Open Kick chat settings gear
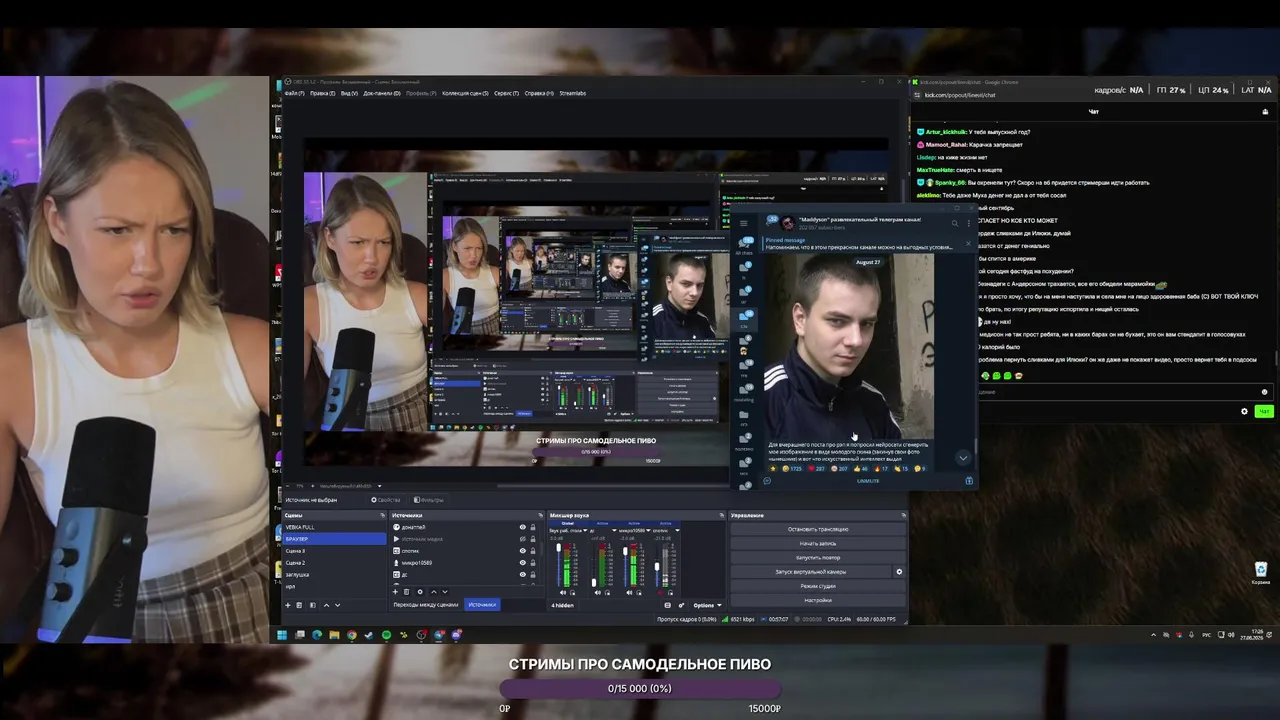 coord(1244,411)
